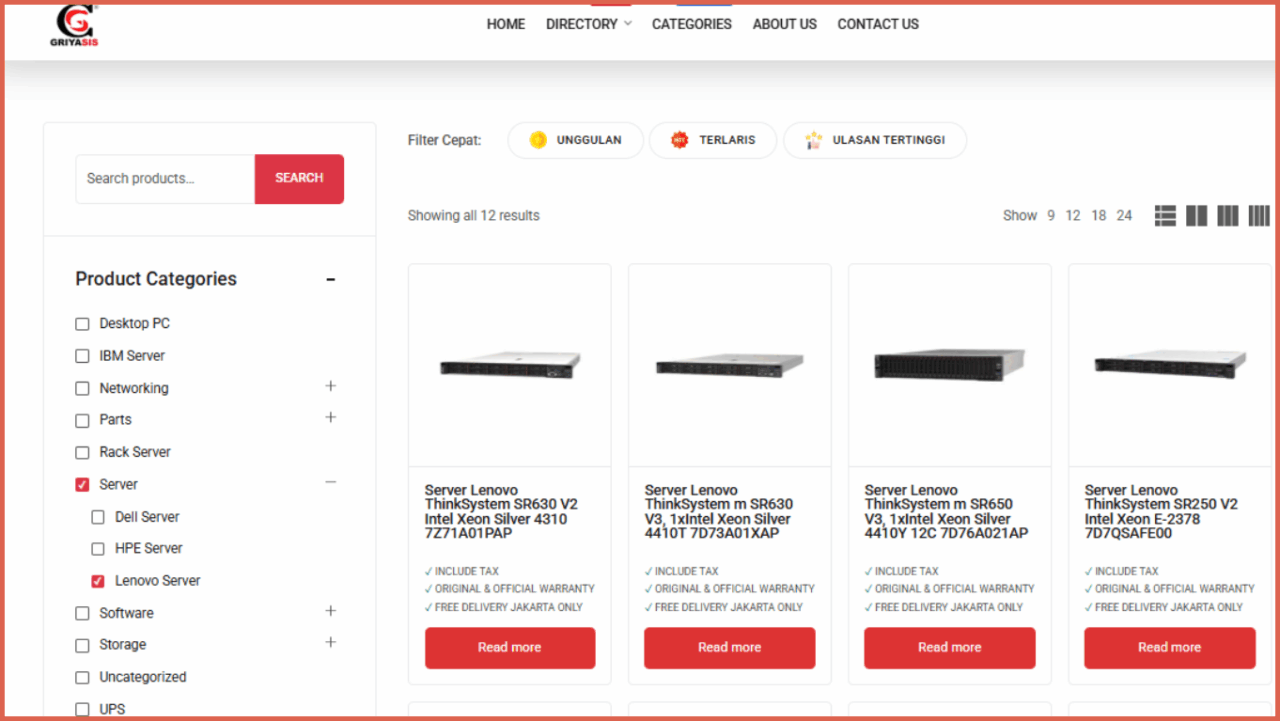Switch to list view layout
This screenshot has width=1280, height=721.
tap(1165, 215)
